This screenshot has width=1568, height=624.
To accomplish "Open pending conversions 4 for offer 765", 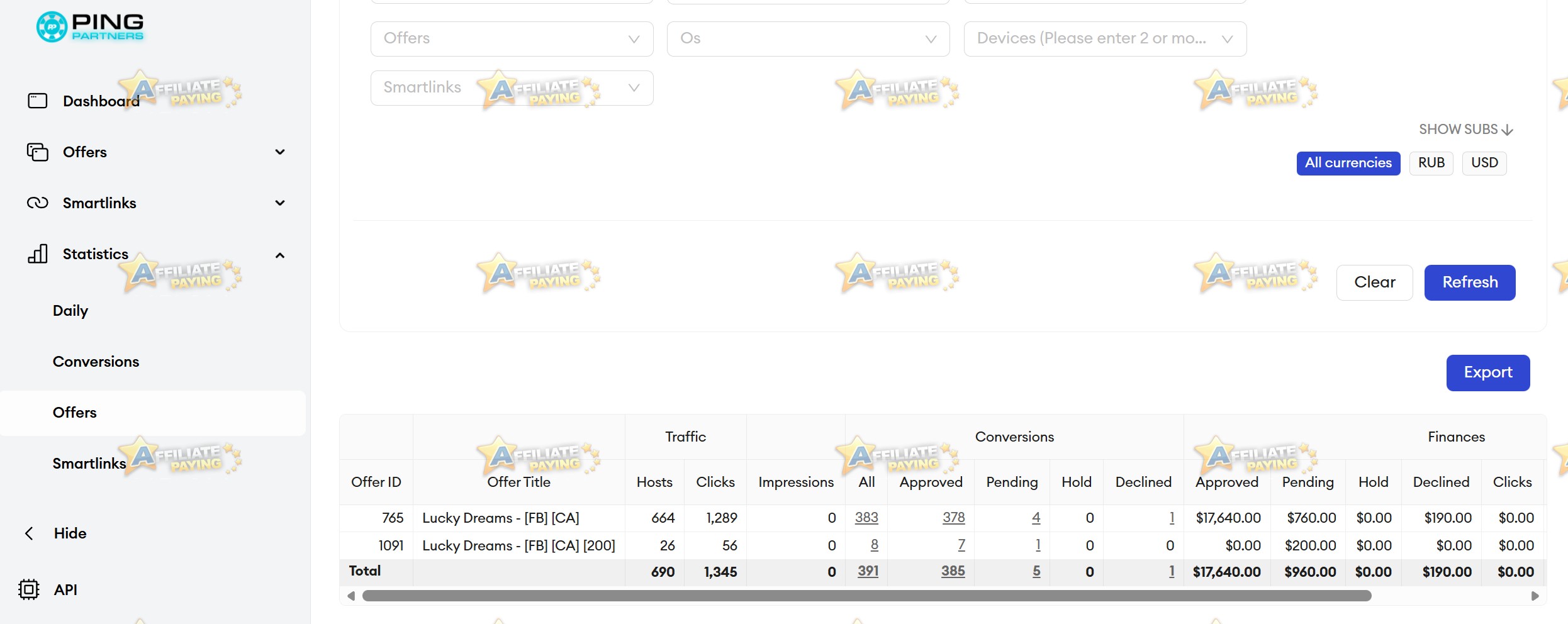I will click(1036, 518).
